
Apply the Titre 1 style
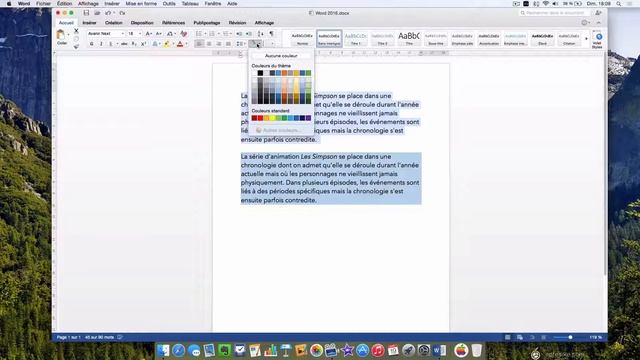[356, 39]
